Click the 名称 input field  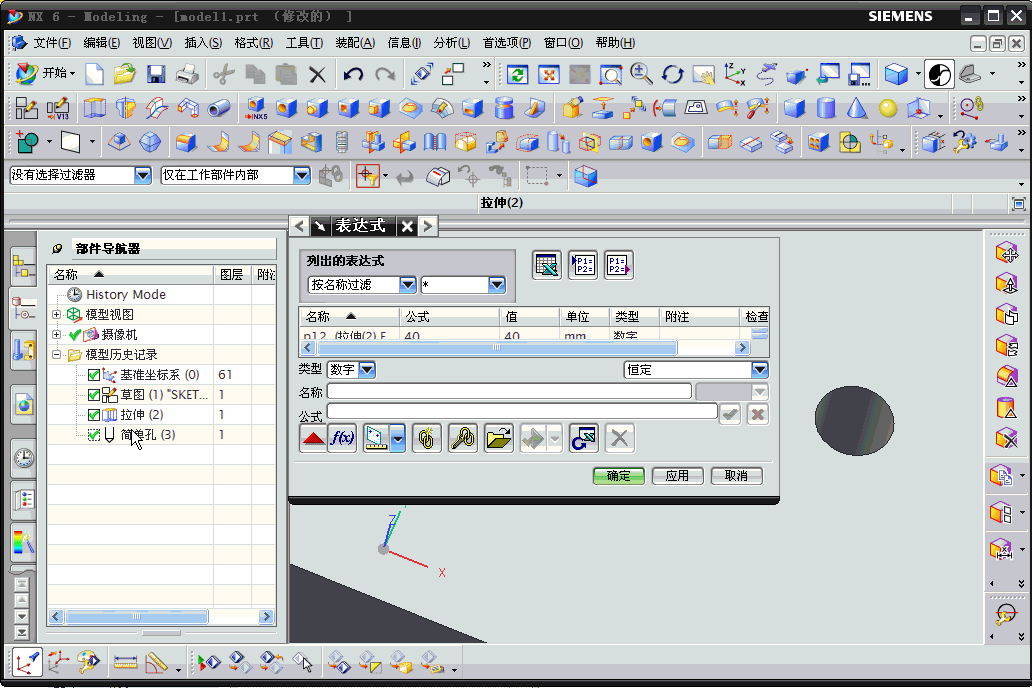tap(509, 392)
